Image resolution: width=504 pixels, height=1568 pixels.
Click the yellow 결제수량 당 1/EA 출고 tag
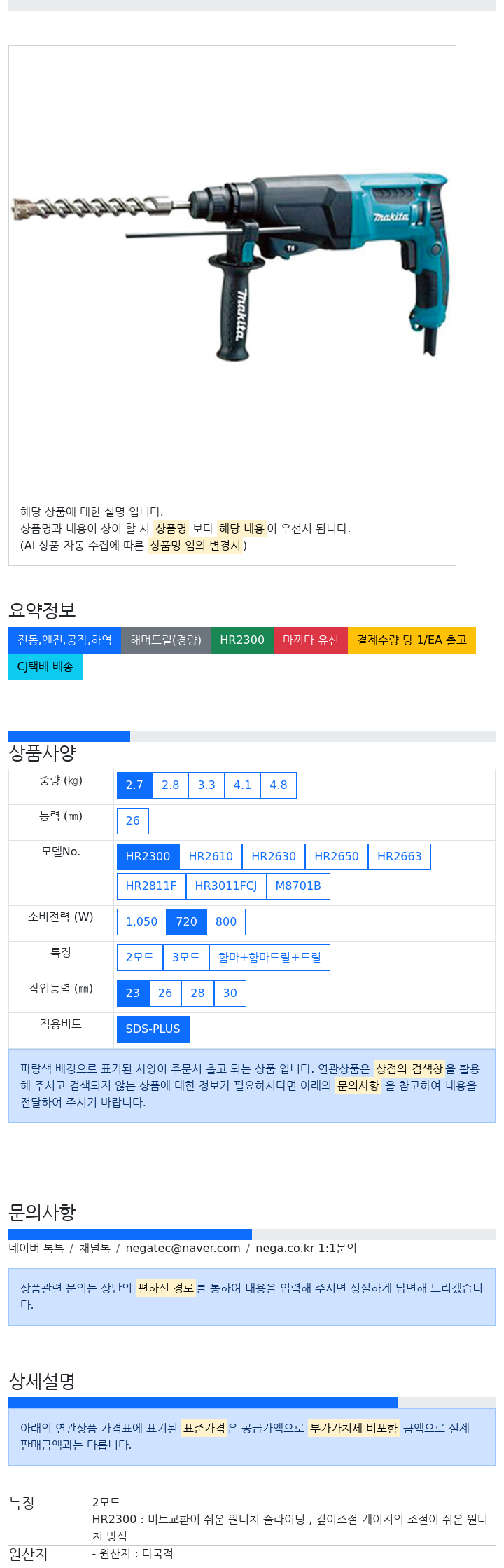412,640
